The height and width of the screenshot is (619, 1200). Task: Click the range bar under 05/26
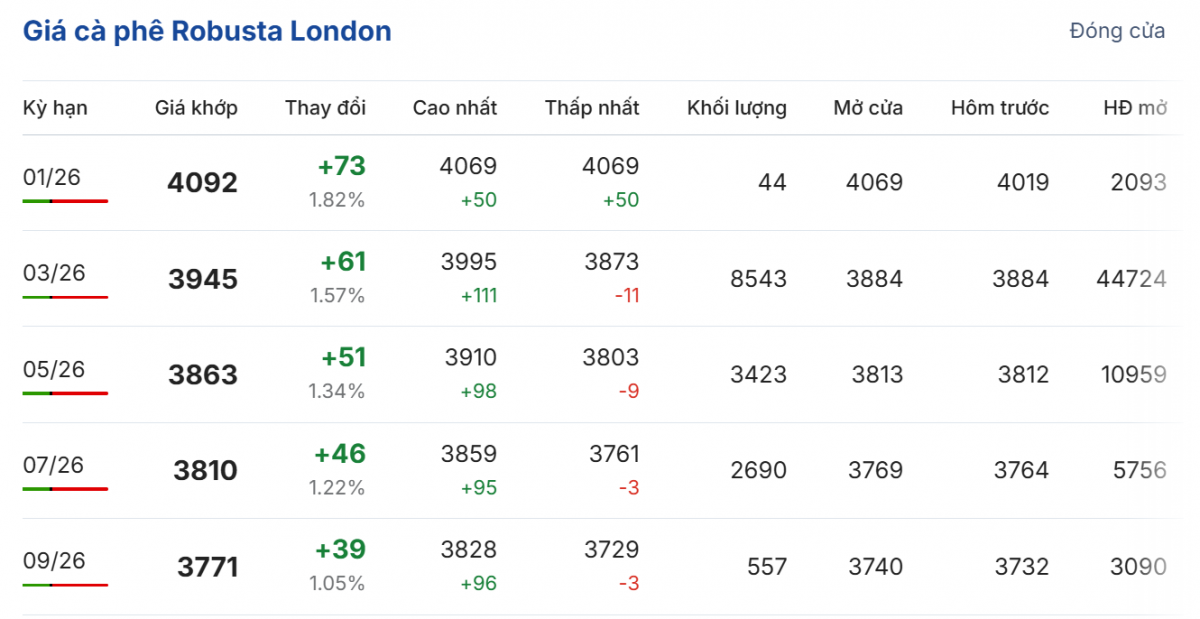(65, 393)
